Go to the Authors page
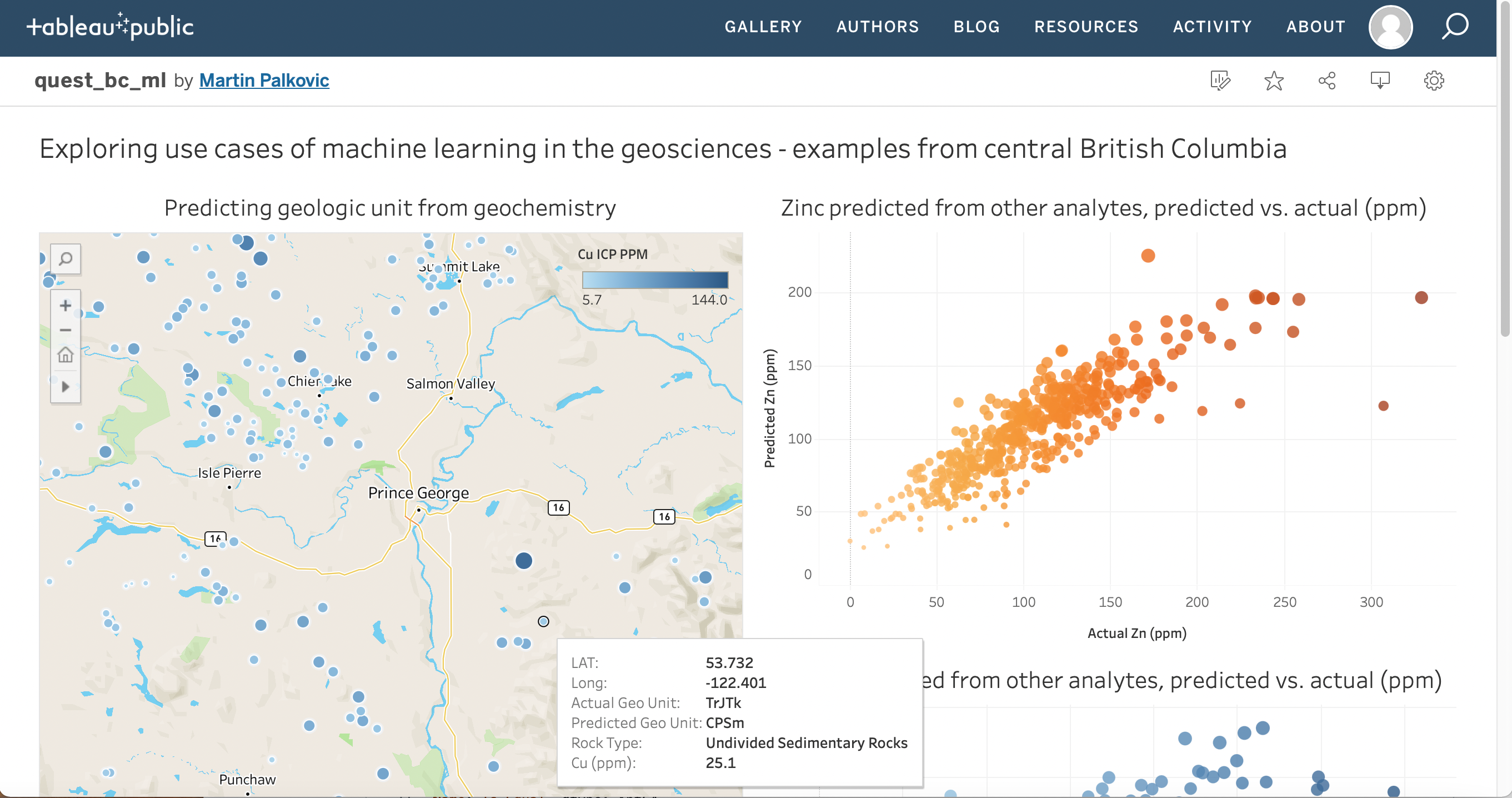The height and width of the screenshot is (798, 1512). tap(877, 27)
